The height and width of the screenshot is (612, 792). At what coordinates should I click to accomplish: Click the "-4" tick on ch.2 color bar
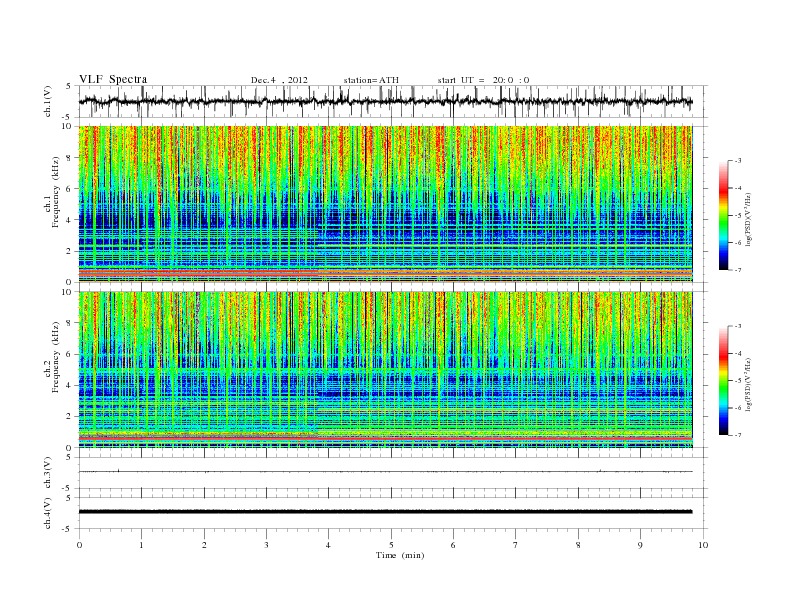click(x=738, y=353)
